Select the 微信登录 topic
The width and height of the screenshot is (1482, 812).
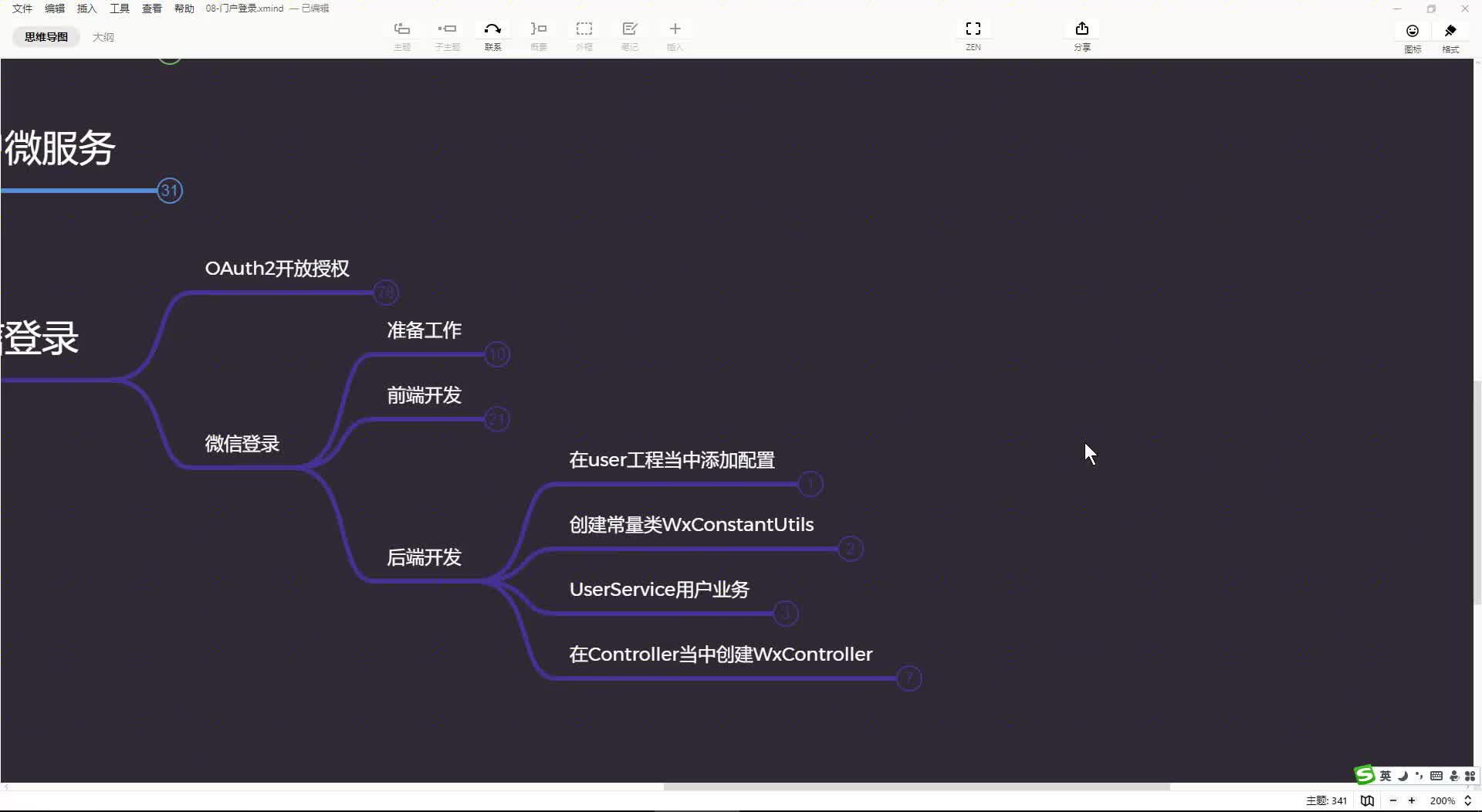click(242, 444)
